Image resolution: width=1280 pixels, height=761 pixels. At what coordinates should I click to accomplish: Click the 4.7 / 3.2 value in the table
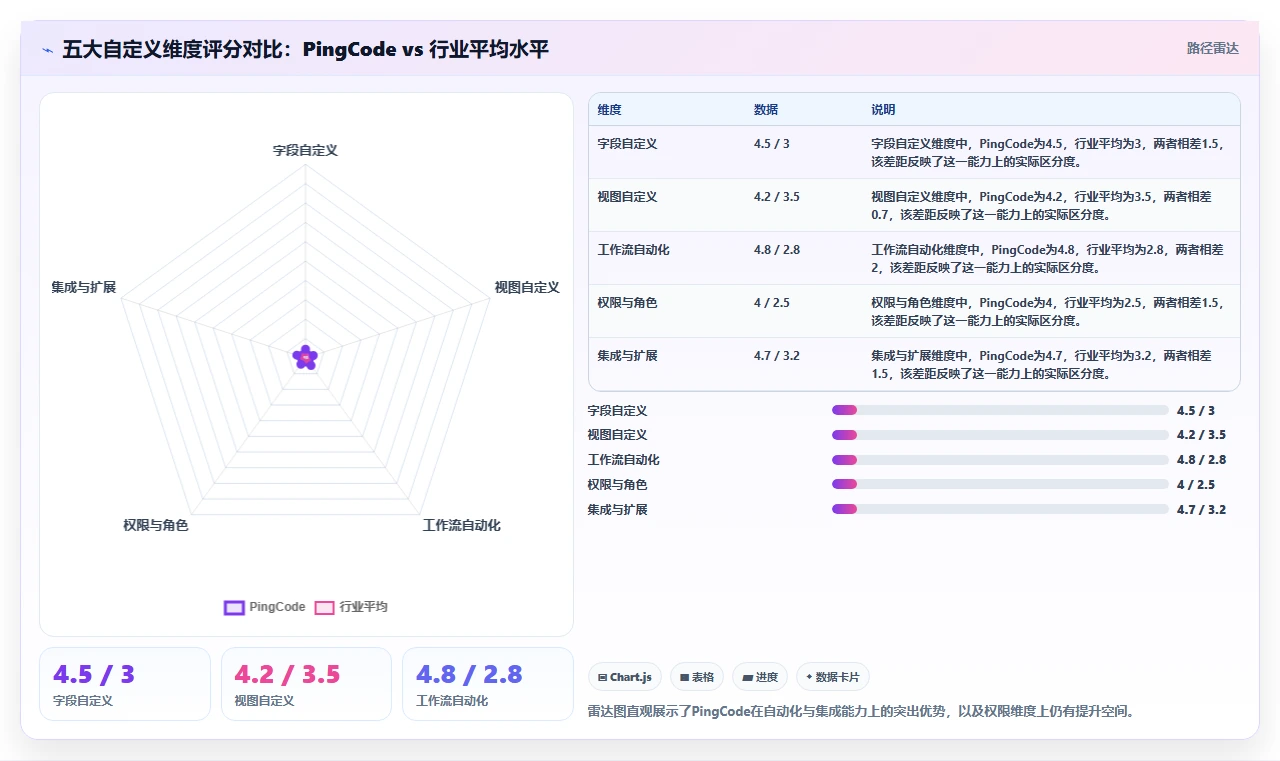coord(777,356)
